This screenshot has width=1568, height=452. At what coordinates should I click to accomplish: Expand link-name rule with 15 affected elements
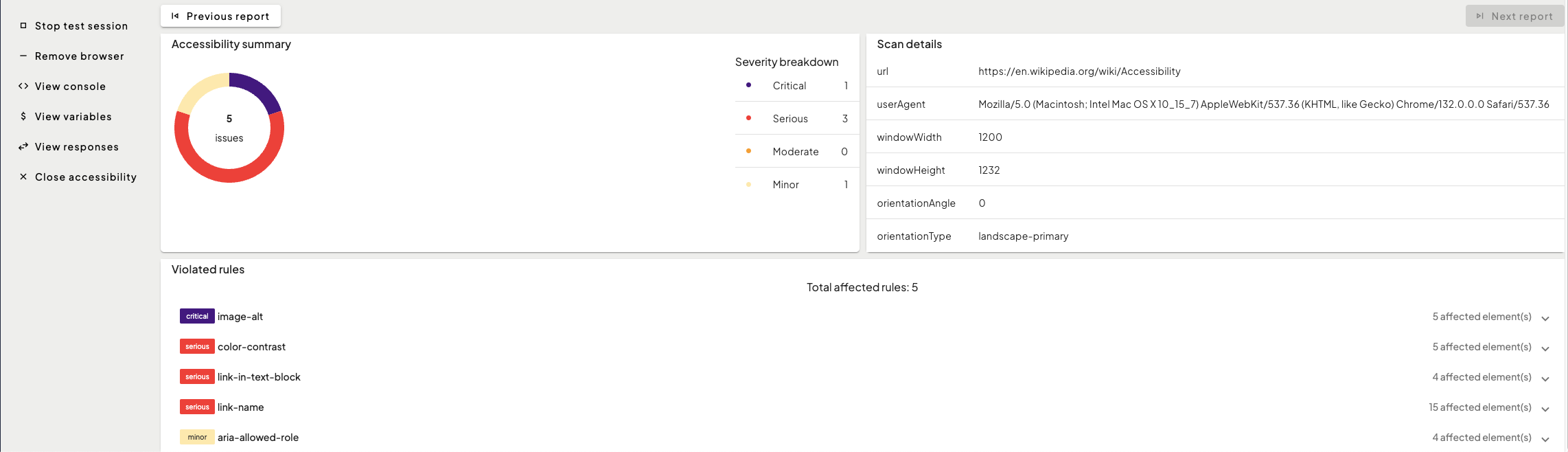[1545, 409]
